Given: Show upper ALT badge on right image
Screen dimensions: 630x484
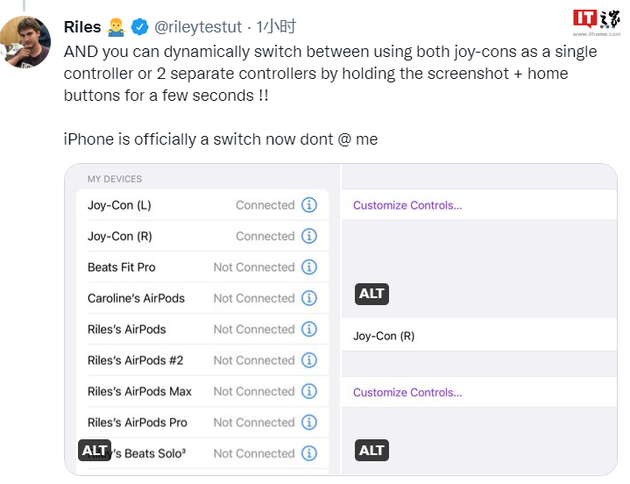Looking at the screenshot, I should [x=372, y=294].
